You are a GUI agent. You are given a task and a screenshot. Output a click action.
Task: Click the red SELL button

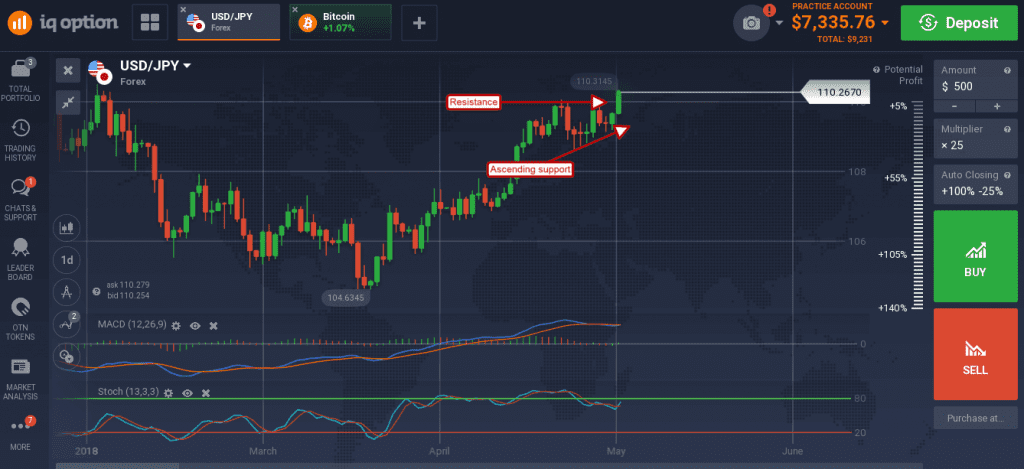click(x=976, y=354)
